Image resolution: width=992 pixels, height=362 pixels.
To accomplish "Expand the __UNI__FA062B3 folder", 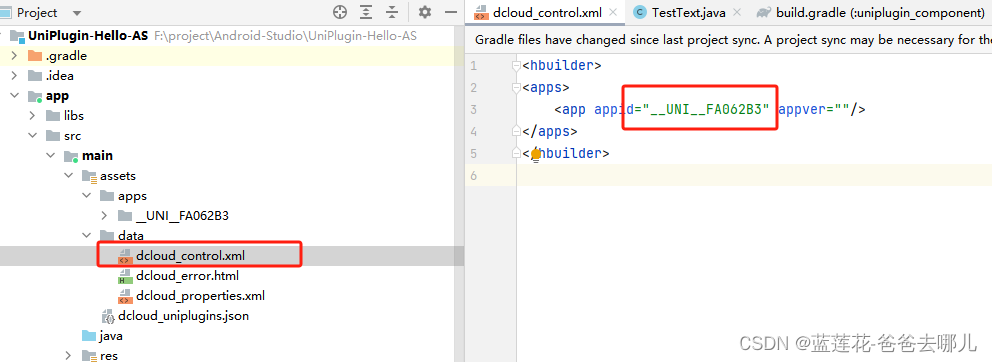I will click(104, 216).
